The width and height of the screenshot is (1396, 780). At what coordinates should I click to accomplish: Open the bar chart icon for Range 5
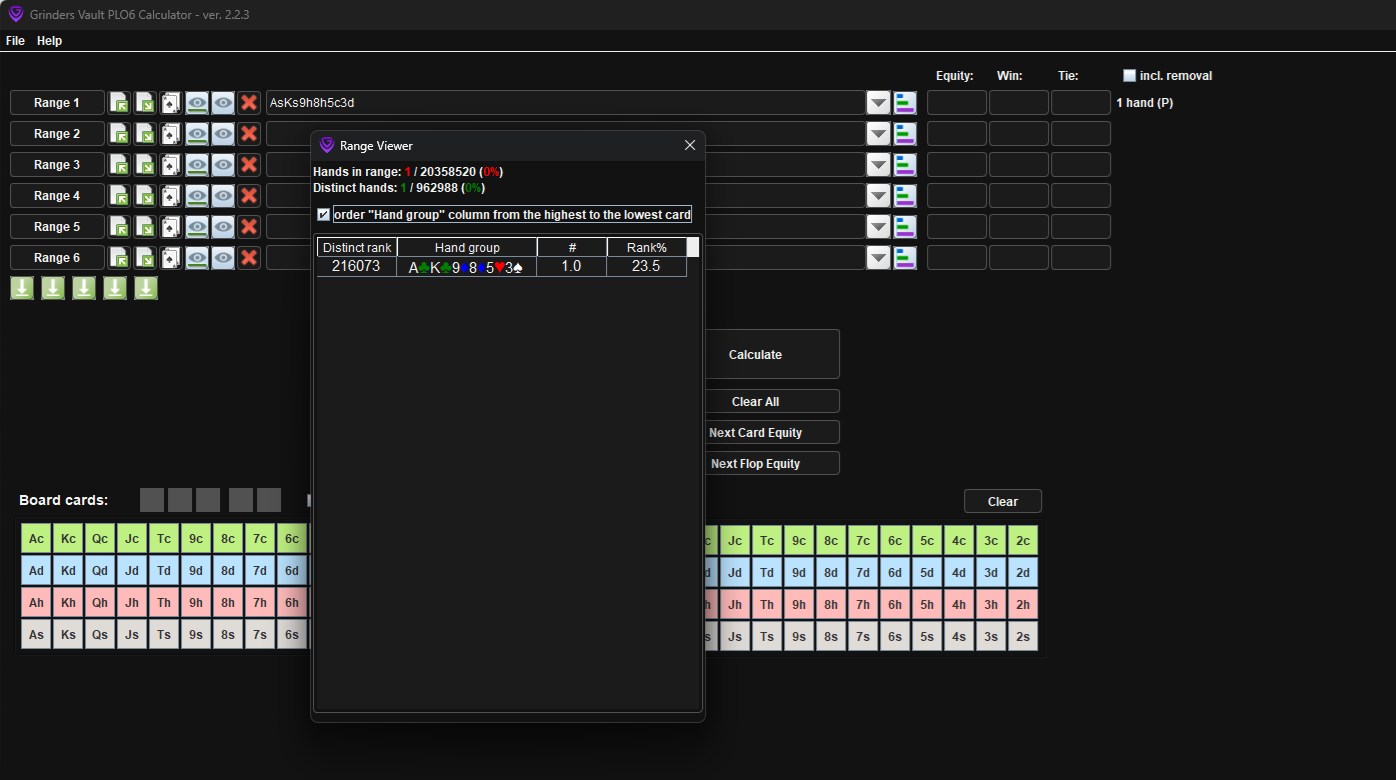click(x=905, y=227)
